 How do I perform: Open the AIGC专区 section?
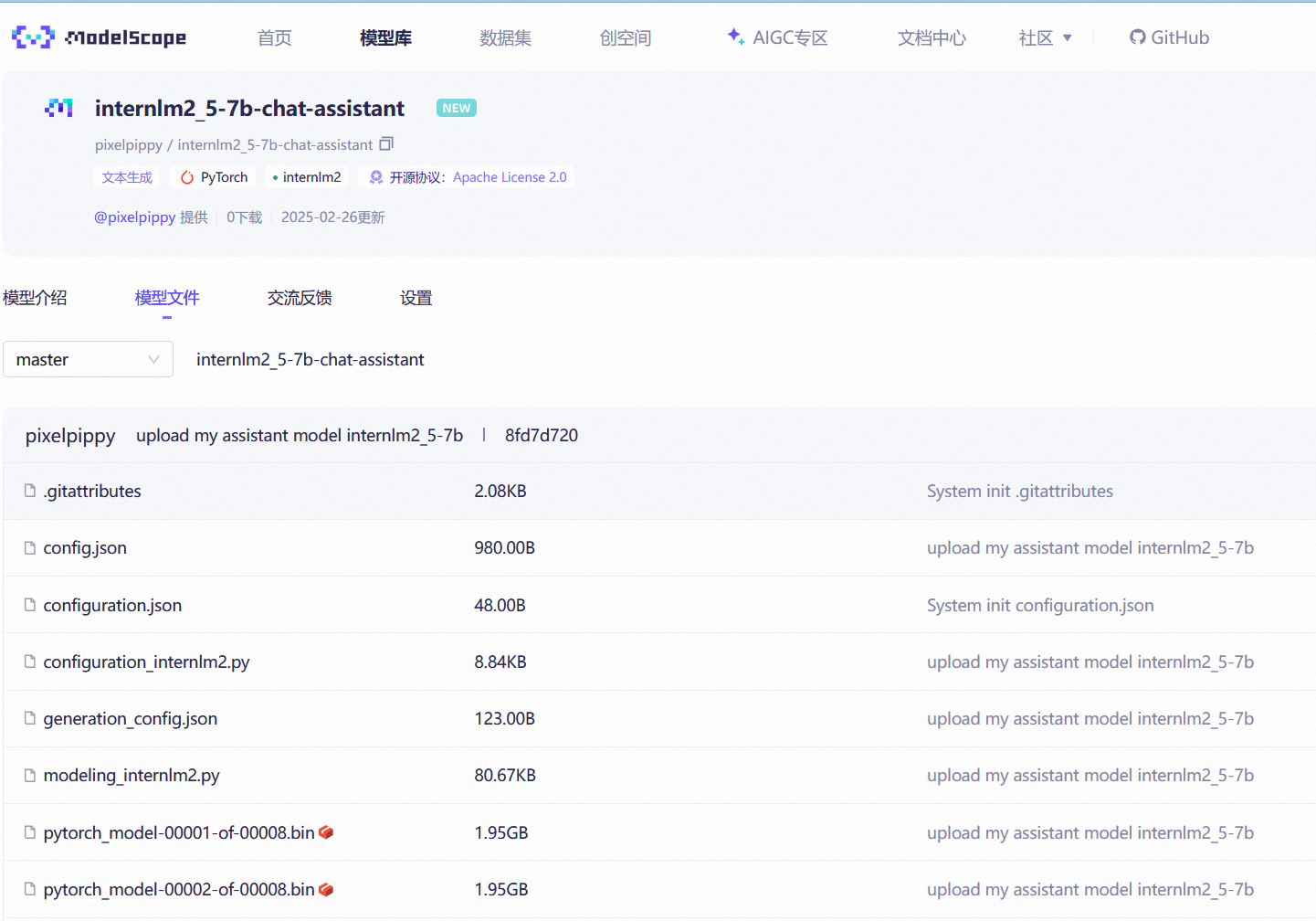pos(777,37)
